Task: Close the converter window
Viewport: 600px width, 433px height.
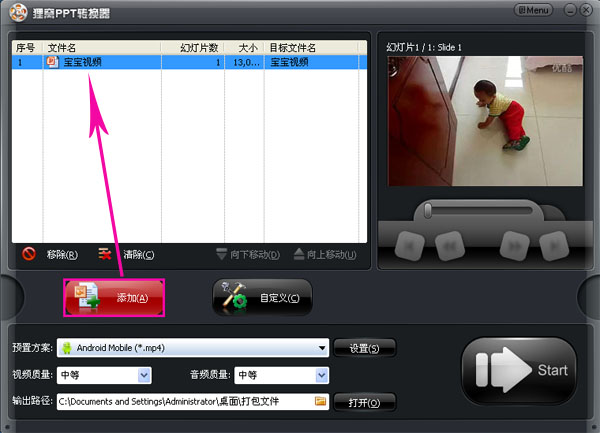Action: (586, 10)
